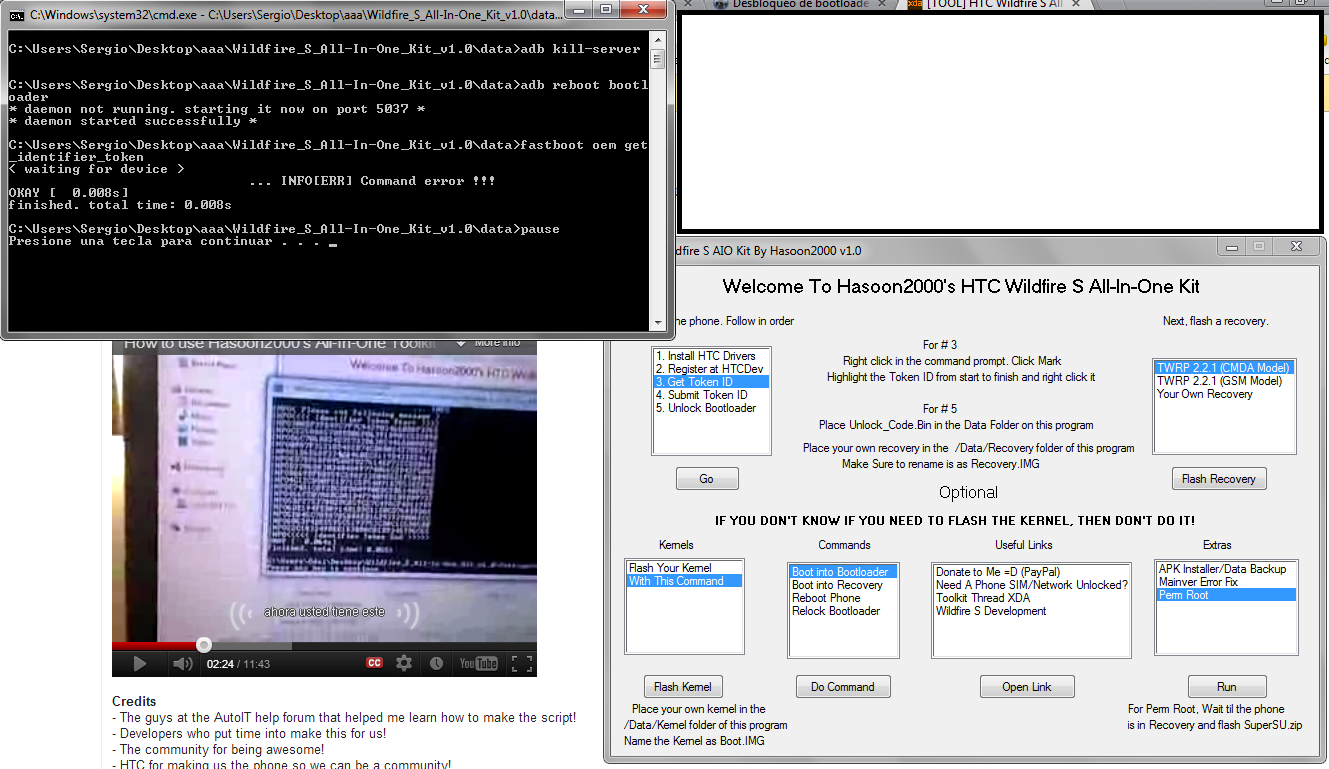This screenshot has width=1329, height=769.
Task: Click inside the command prompt output area
Action: click(328, 180)
